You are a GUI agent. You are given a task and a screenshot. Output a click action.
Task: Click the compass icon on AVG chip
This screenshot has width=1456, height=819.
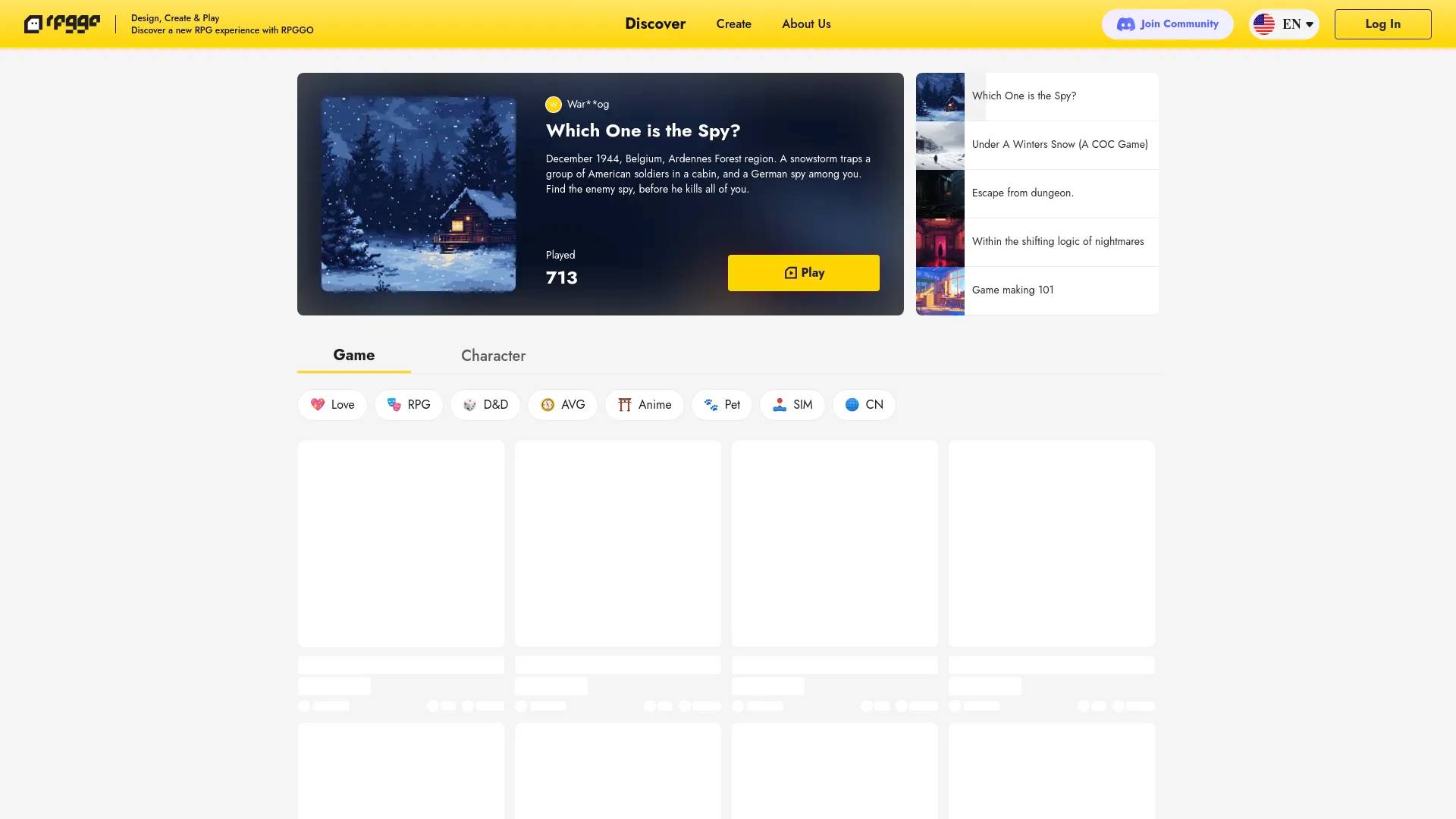click(548, 405)
